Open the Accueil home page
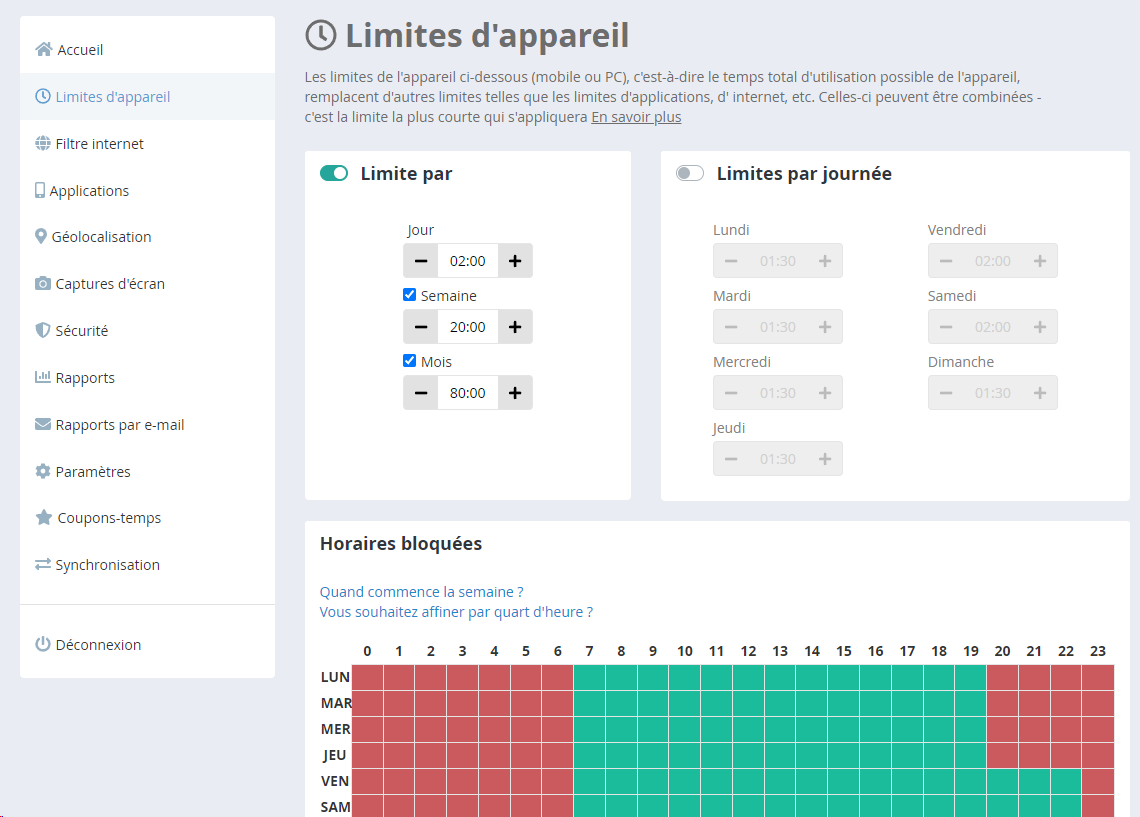The image size is (1140, 817). pyautogui.click(x=71, y=49)
